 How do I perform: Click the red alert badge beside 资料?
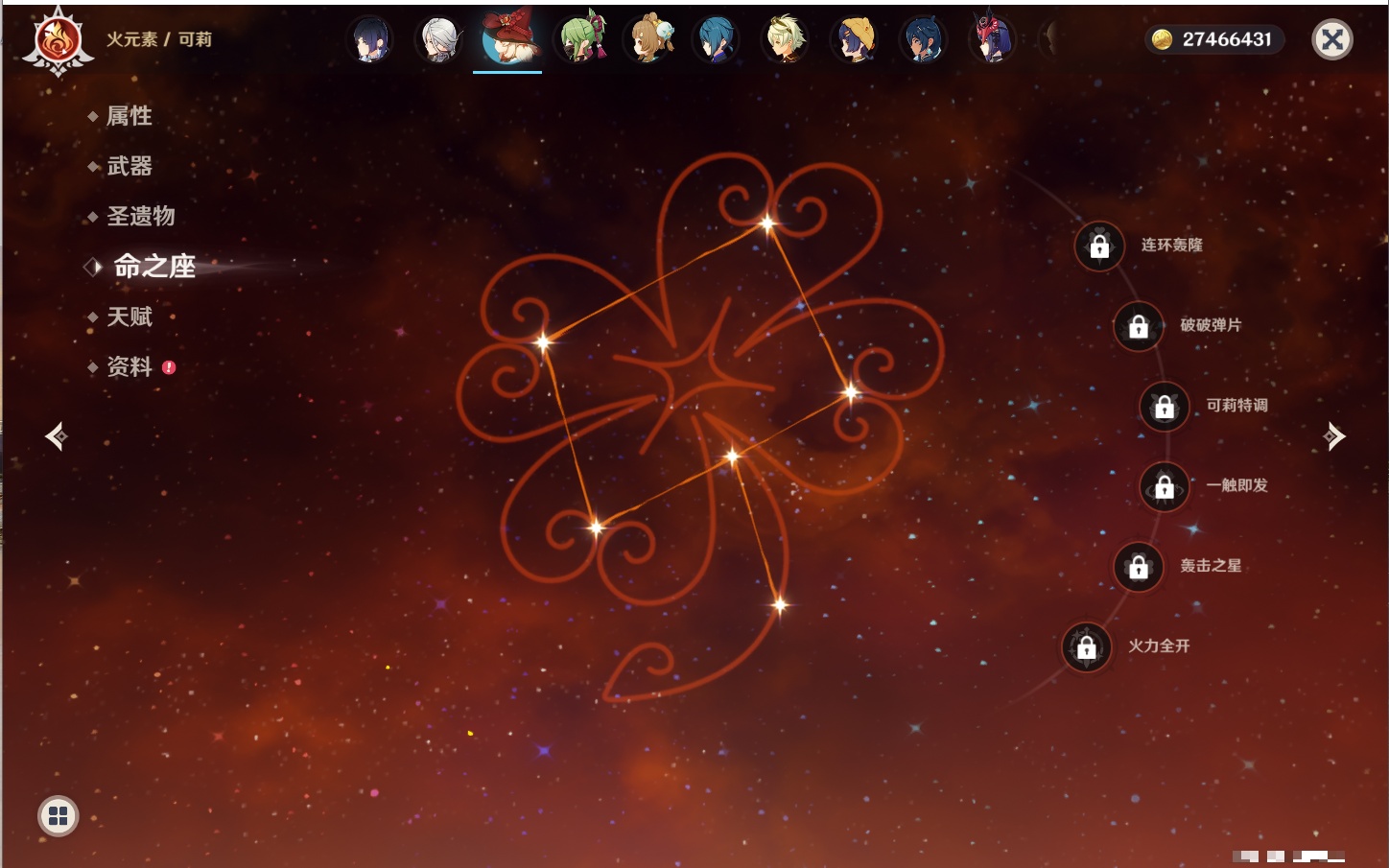click(169, 367)
